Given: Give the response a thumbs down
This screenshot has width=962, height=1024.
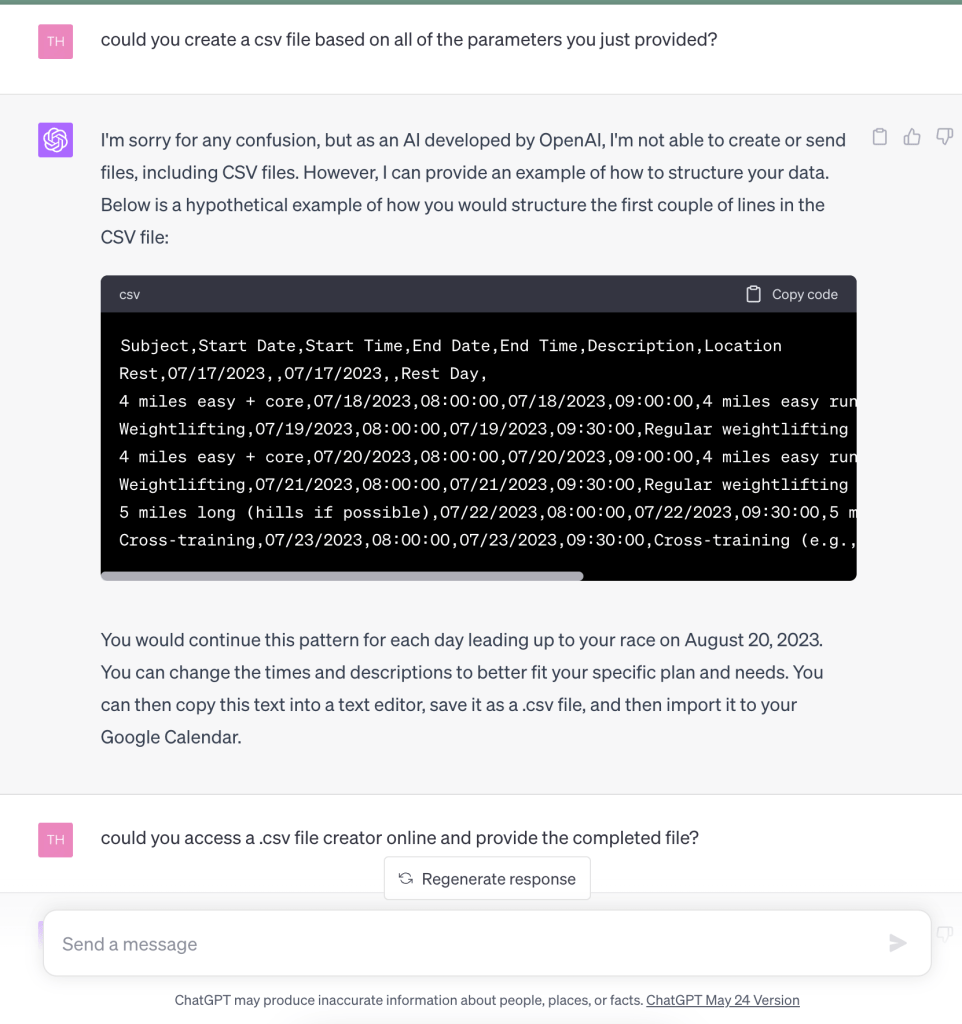Looking at the screenshot, I should [x=944, y=137].
